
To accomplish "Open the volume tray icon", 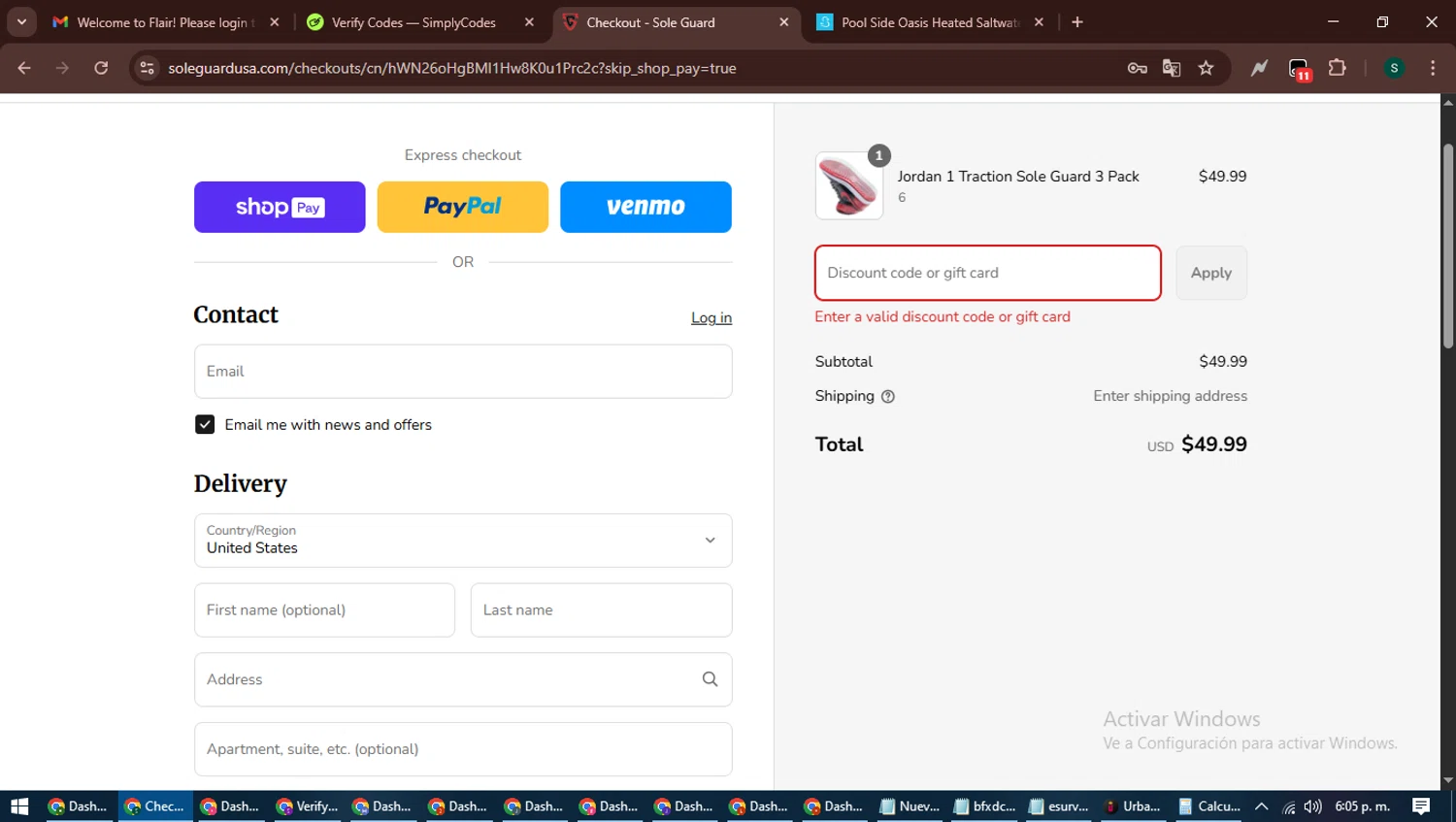I will [1312, 806].
